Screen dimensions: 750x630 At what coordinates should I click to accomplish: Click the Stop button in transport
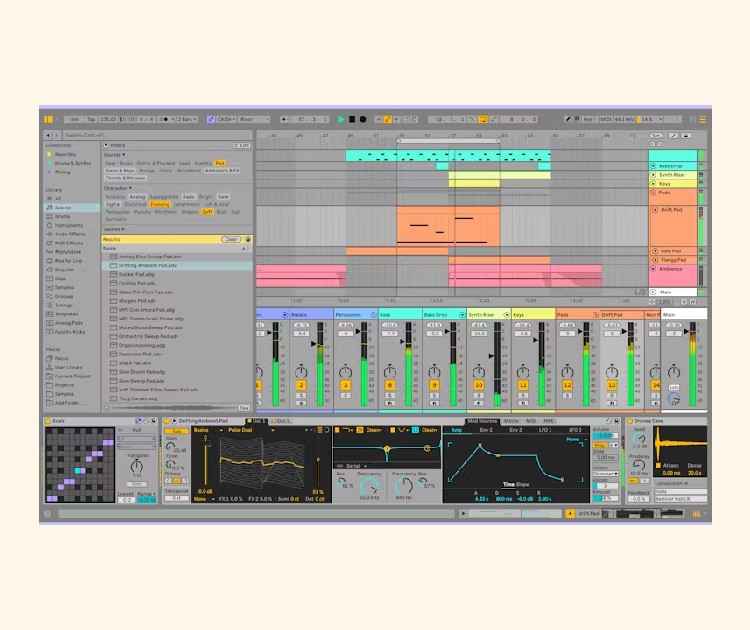pos(352,119)
